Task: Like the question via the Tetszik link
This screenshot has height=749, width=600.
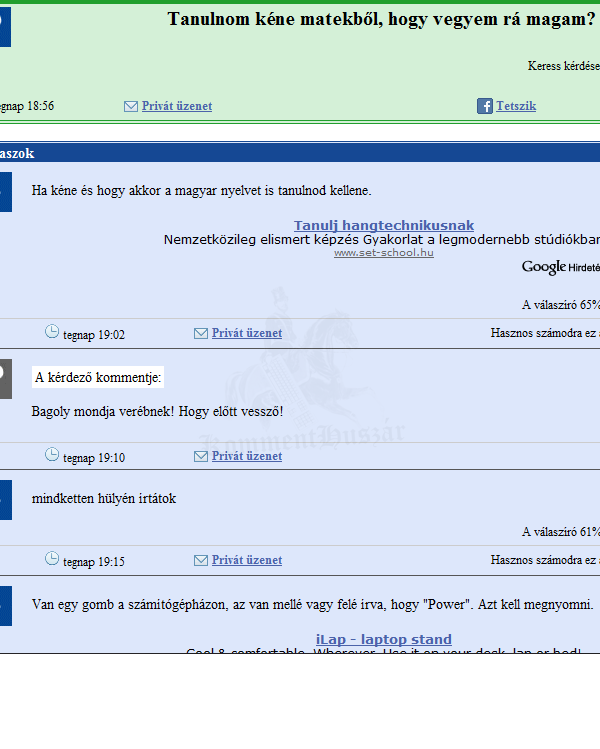Action: tap(516, 106)
